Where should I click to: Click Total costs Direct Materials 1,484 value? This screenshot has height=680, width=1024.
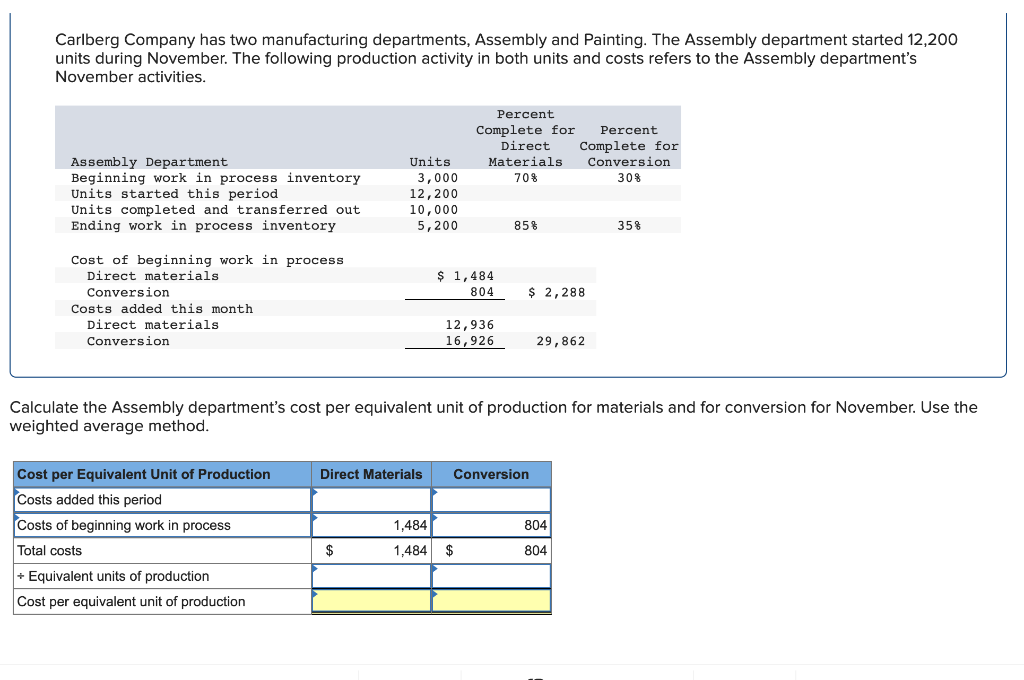410,551
